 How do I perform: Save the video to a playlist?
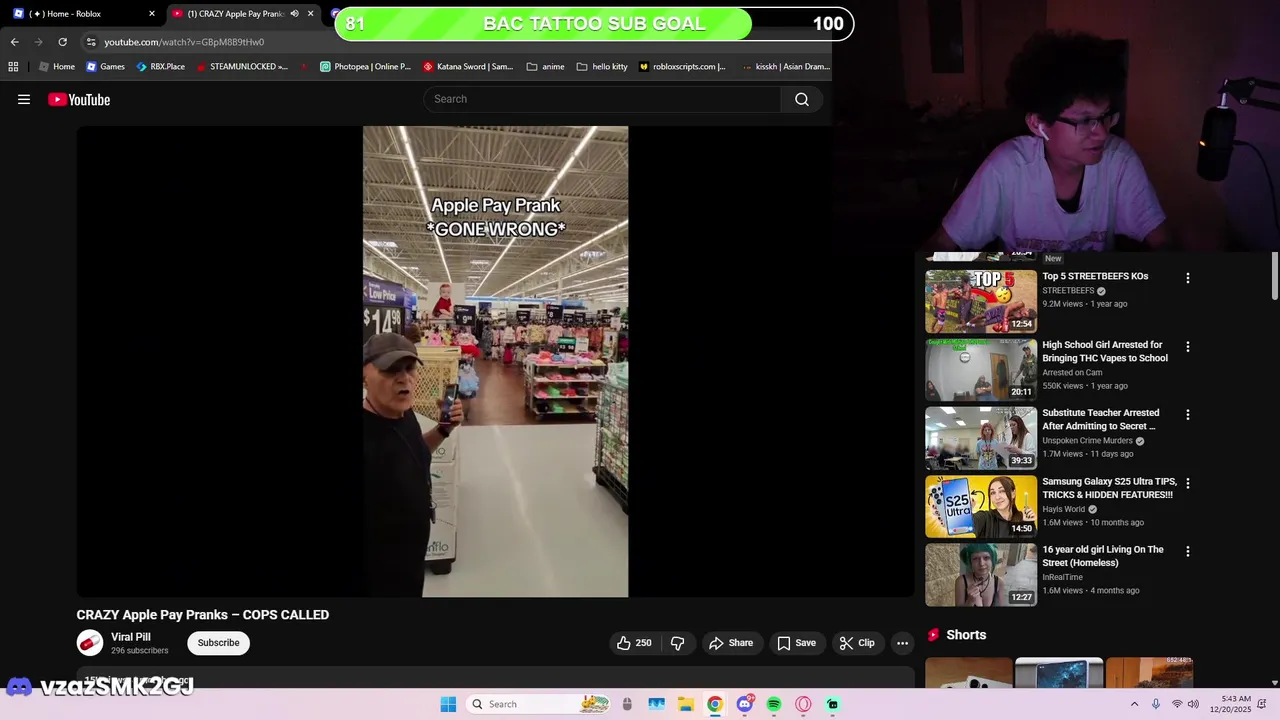[796, 643]
